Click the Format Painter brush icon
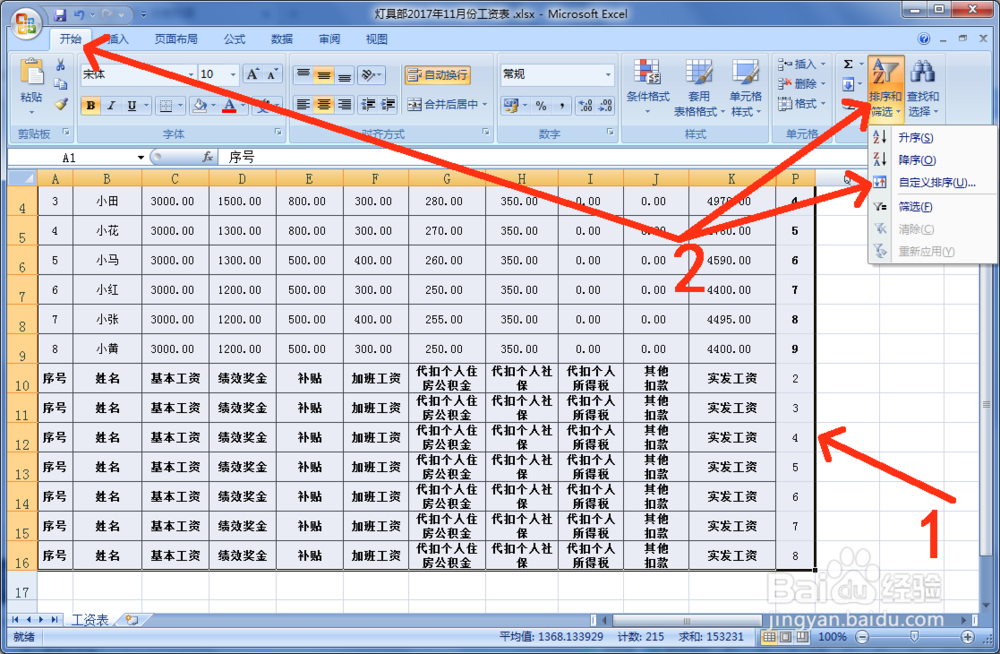This screenshot has width=1000, height=654. tap(61, 104)
